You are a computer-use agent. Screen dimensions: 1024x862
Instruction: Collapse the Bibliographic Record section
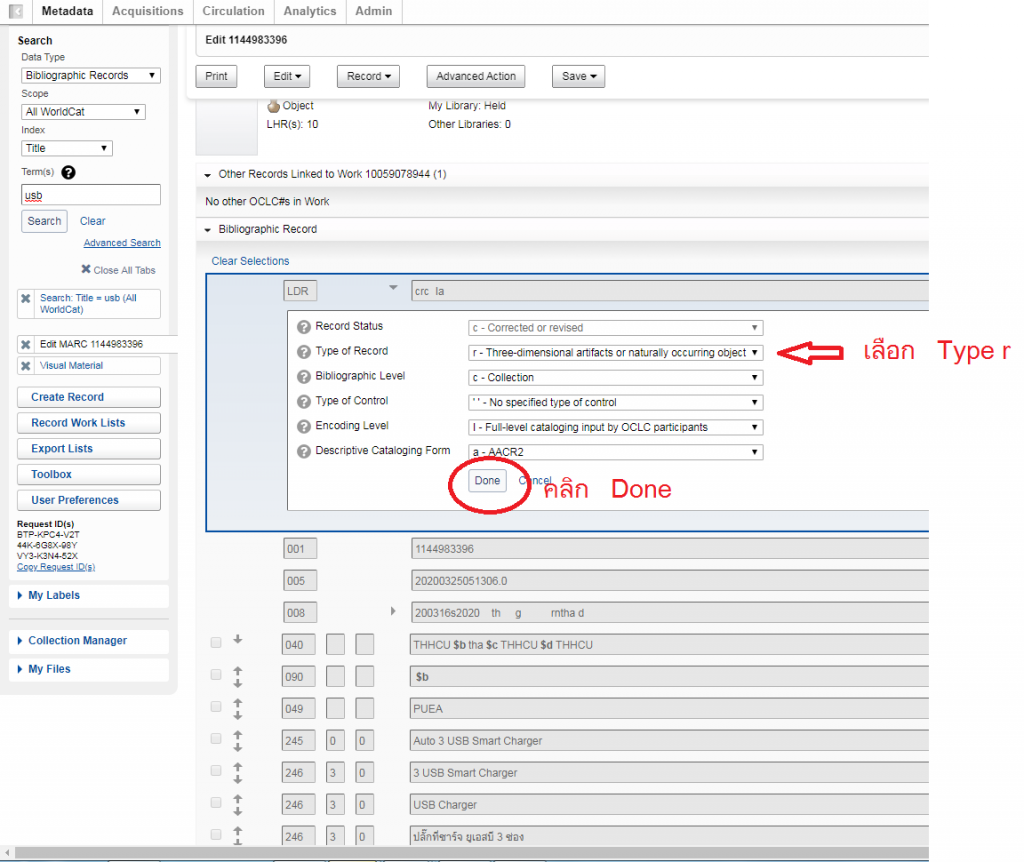coord(208,230)
